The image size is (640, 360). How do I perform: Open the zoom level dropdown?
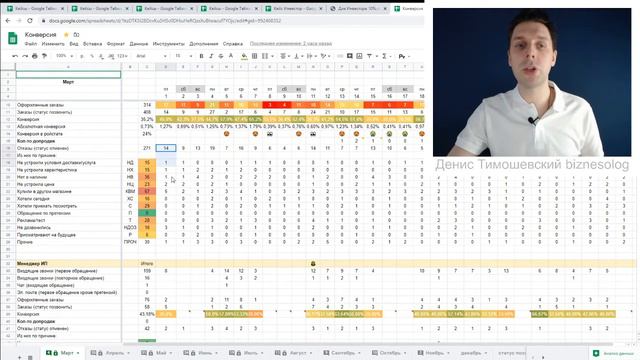click(x=64, y=56)
